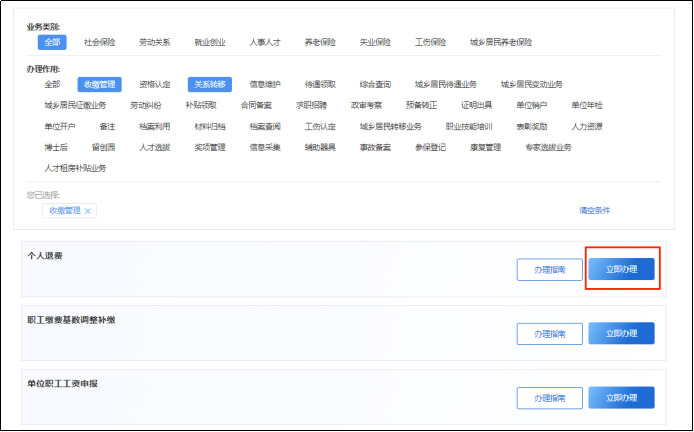
Task: Click 立即办理 for 职工缴费基数调整补缴
Action: pyautogui.click(x=621, y=334)
